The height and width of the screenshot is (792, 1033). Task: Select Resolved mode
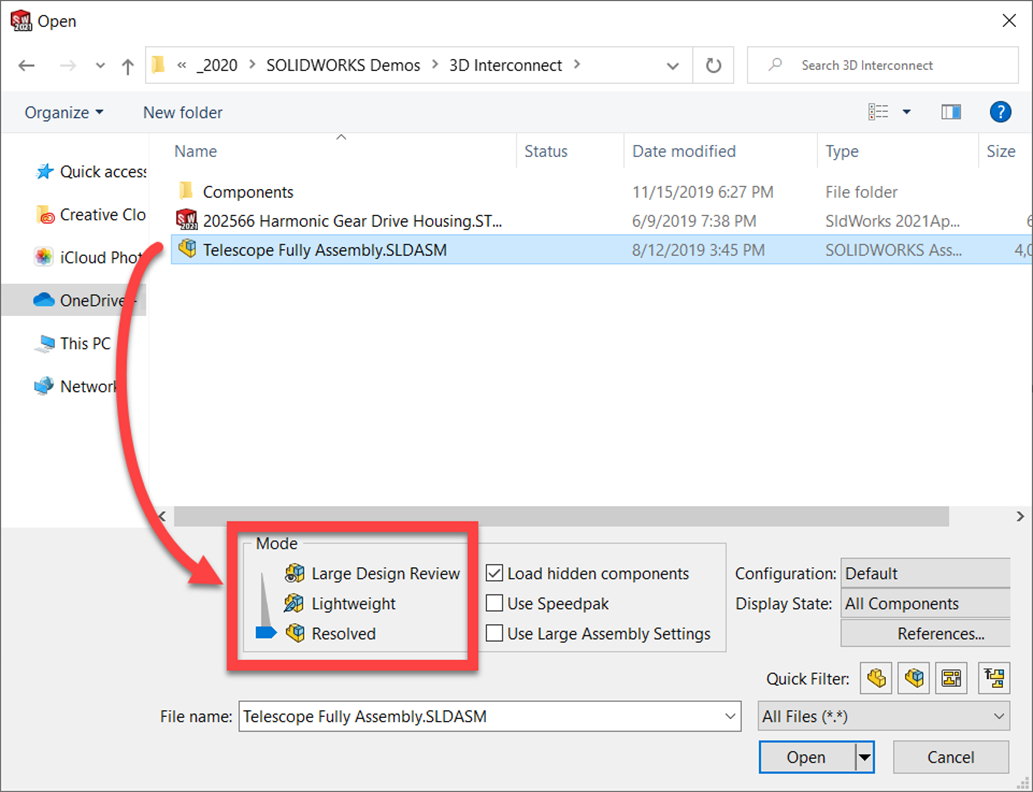click(331, 633)
